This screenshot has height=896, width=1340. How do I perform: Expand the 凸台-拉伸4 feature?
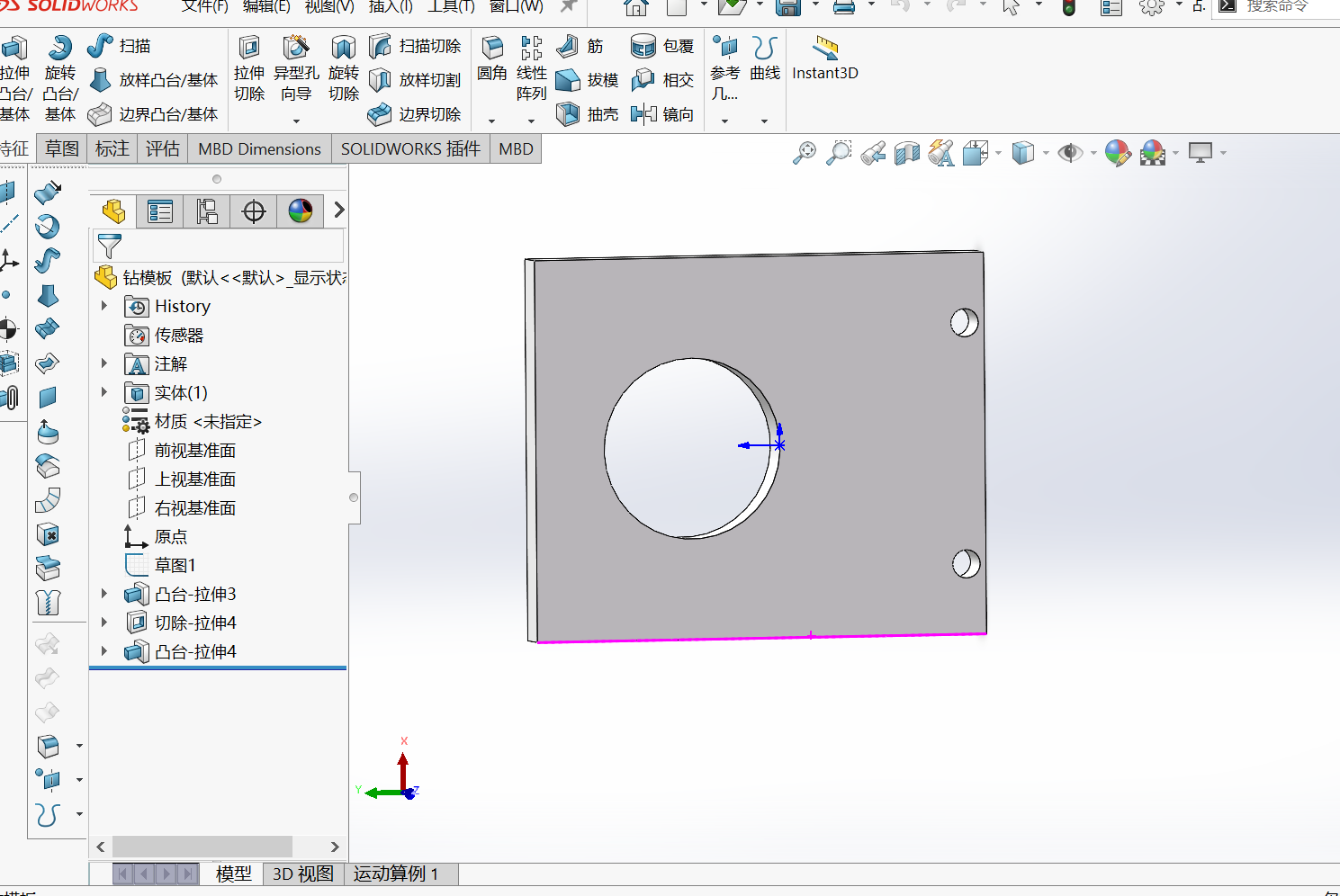pos(104,651)
